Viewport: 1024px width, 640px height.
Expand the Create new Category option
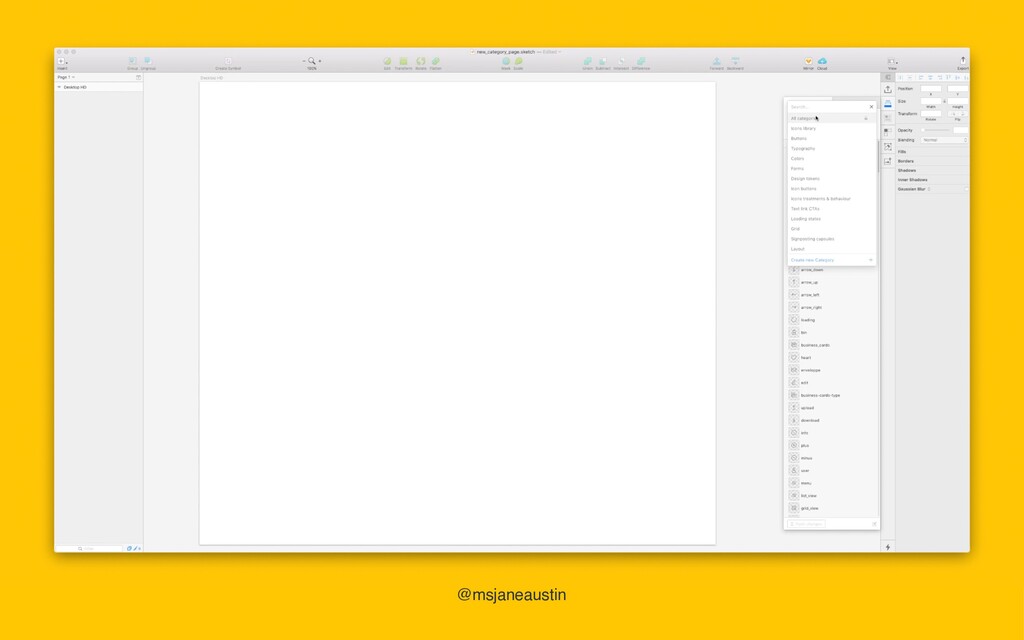coord(871,260)
